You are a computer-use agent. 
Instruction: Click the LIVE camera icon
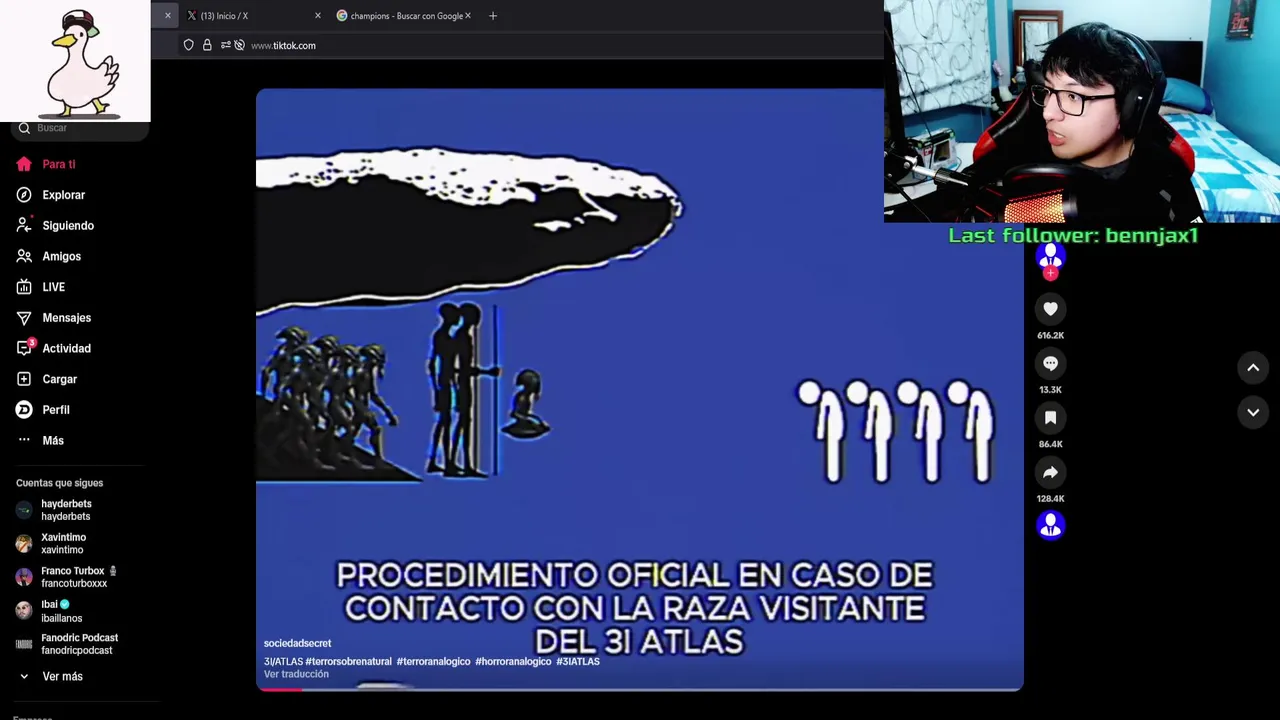coord(24,287)
